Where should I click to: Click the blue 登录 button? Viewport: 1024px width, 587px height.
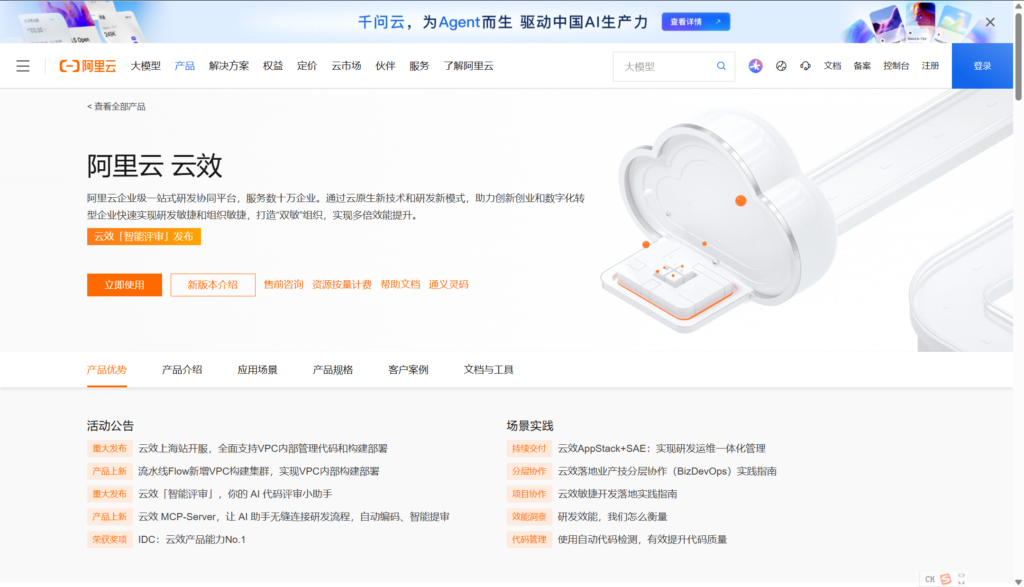click(x=982, y=66)
